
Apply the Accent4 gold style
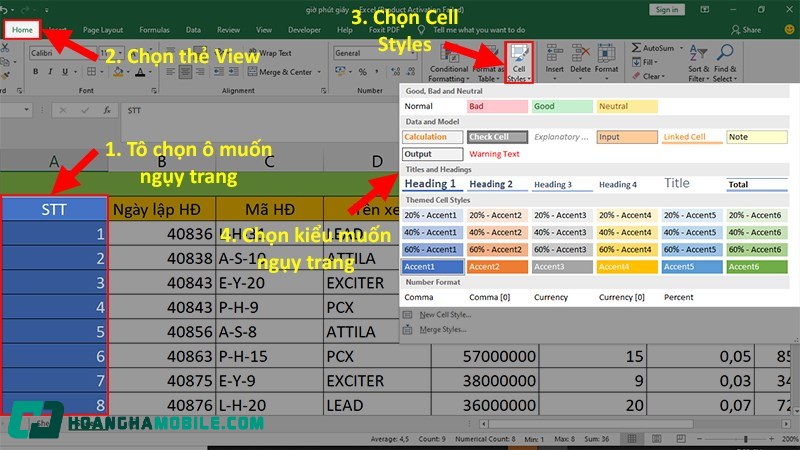pos(627,266)
